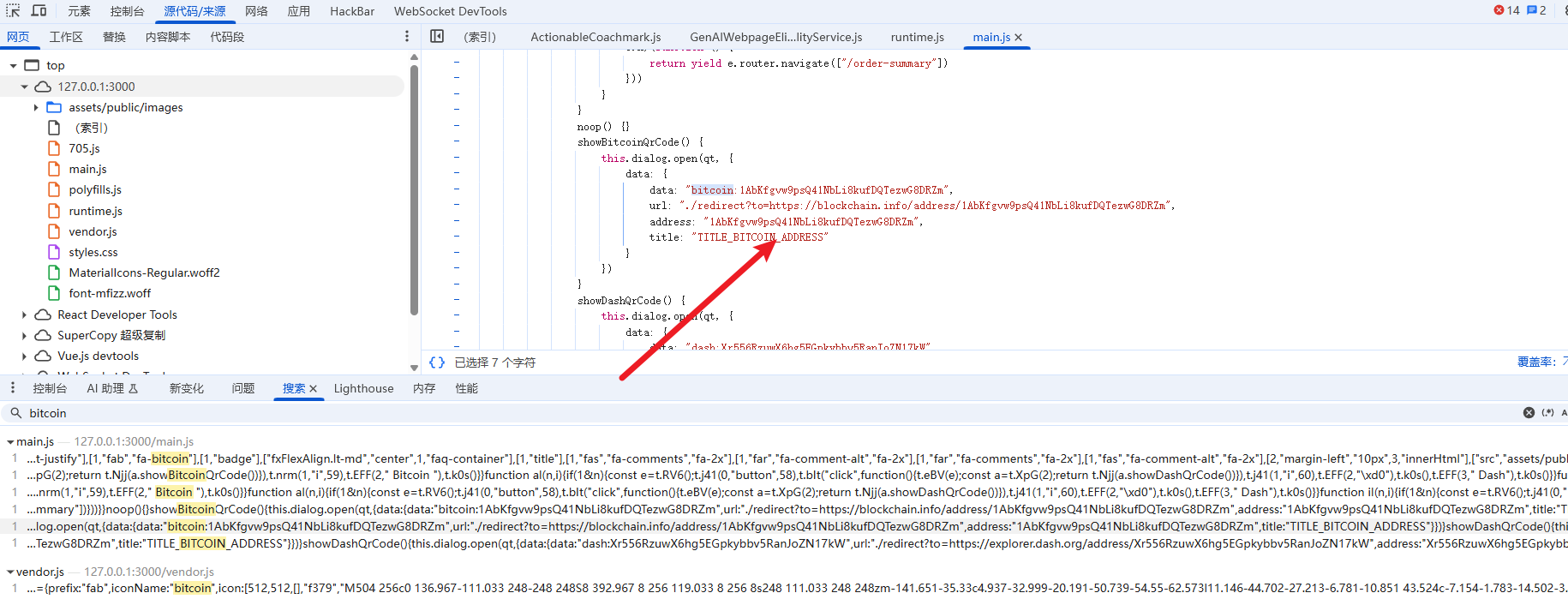Click the pretty print braces icon
The width and height of the screenshot is (1568, 605).
[437, 362]
